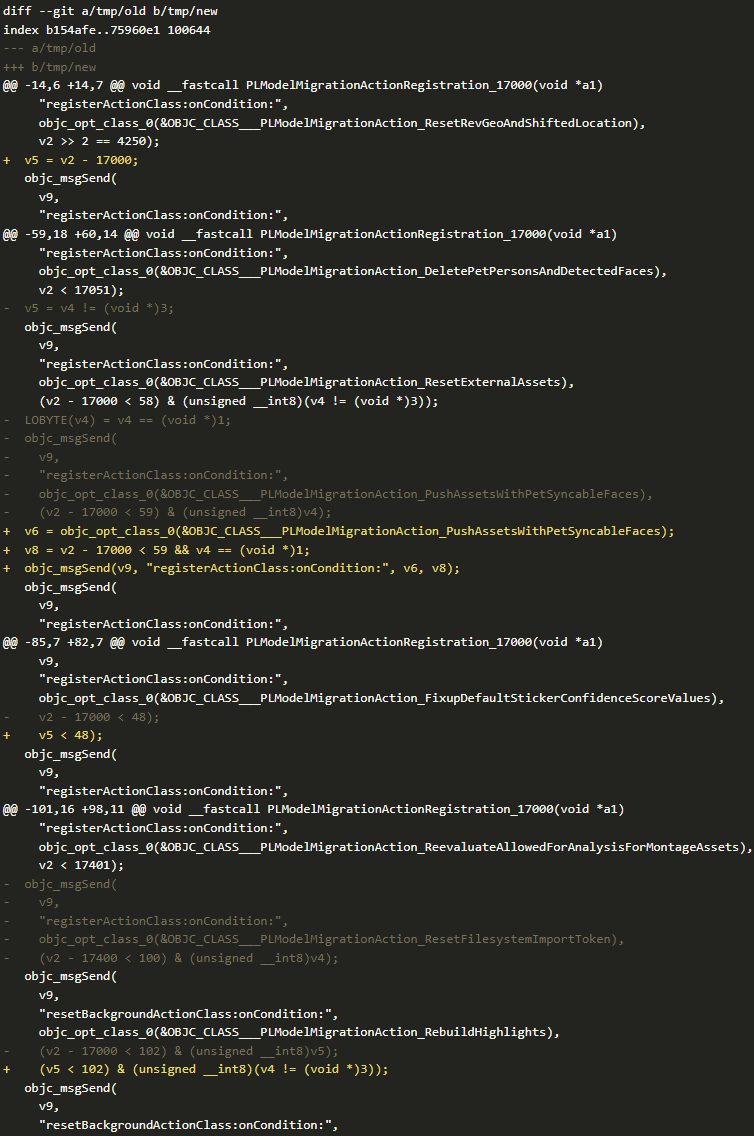Click removed line '(v2 - 17000 < 102) &'
The height and width of the screenshot is (1136, 754).
(x=171, y=1051)
